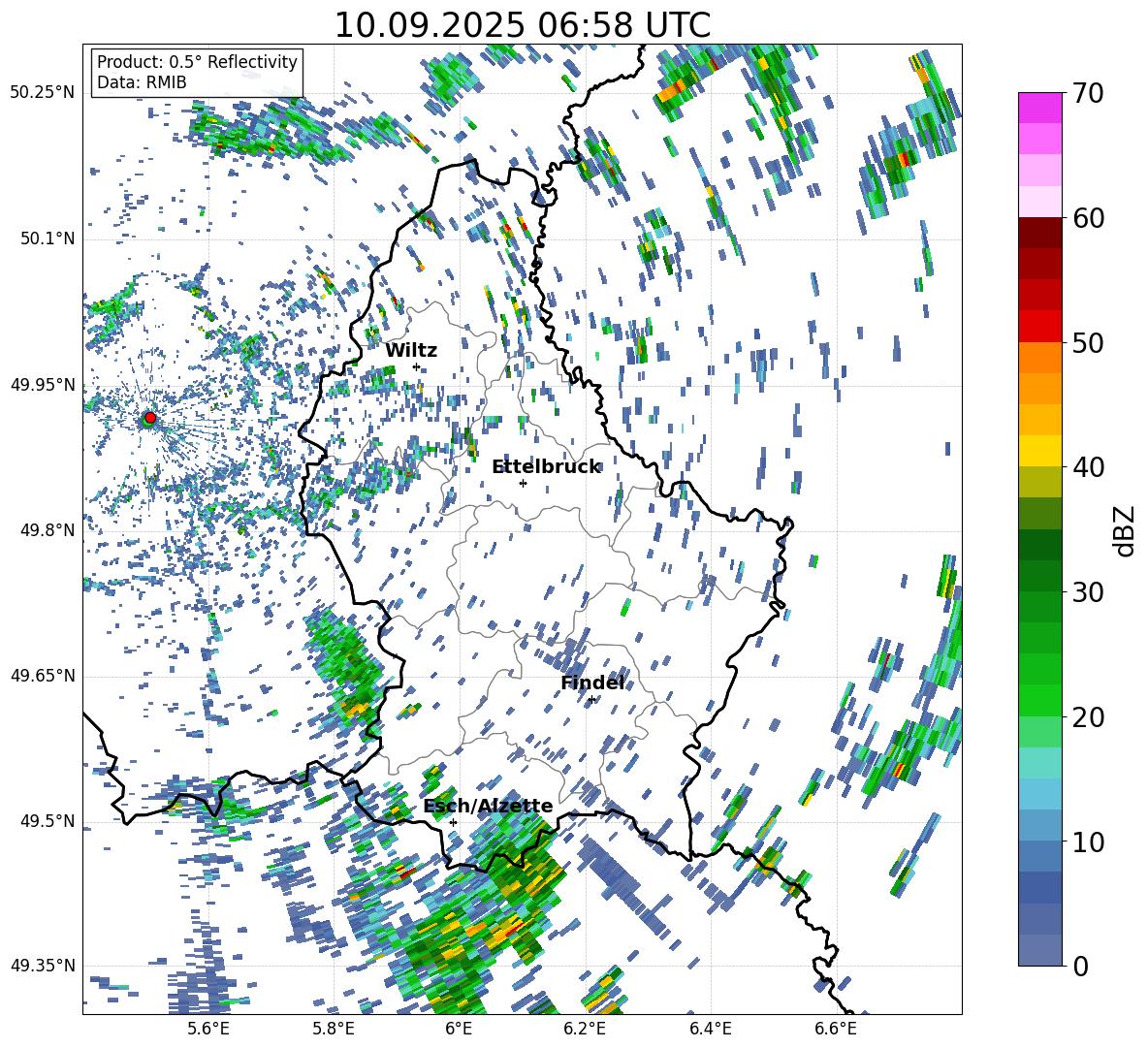Click the longitude label 6.2°E
The image size is (1148, 1048).
click(585, 1029)
